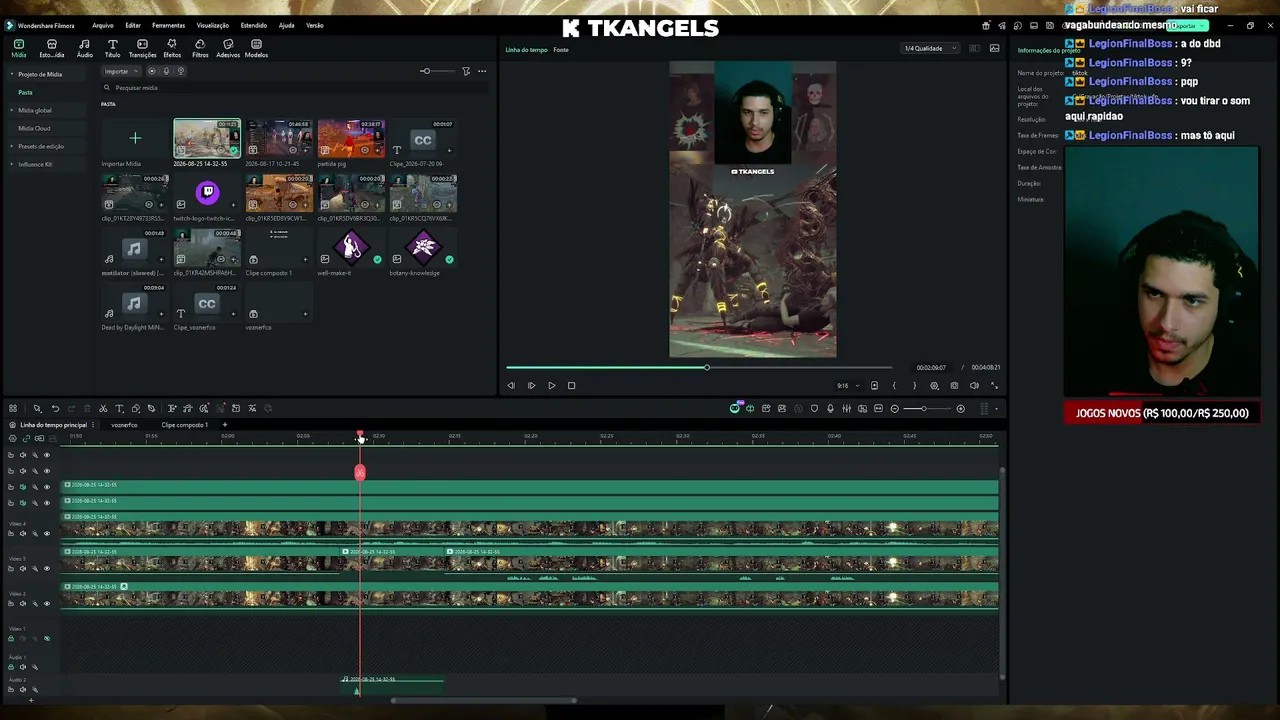The image size is (1280, 720).
Task: Stop the preview playback
Action: 571,385
